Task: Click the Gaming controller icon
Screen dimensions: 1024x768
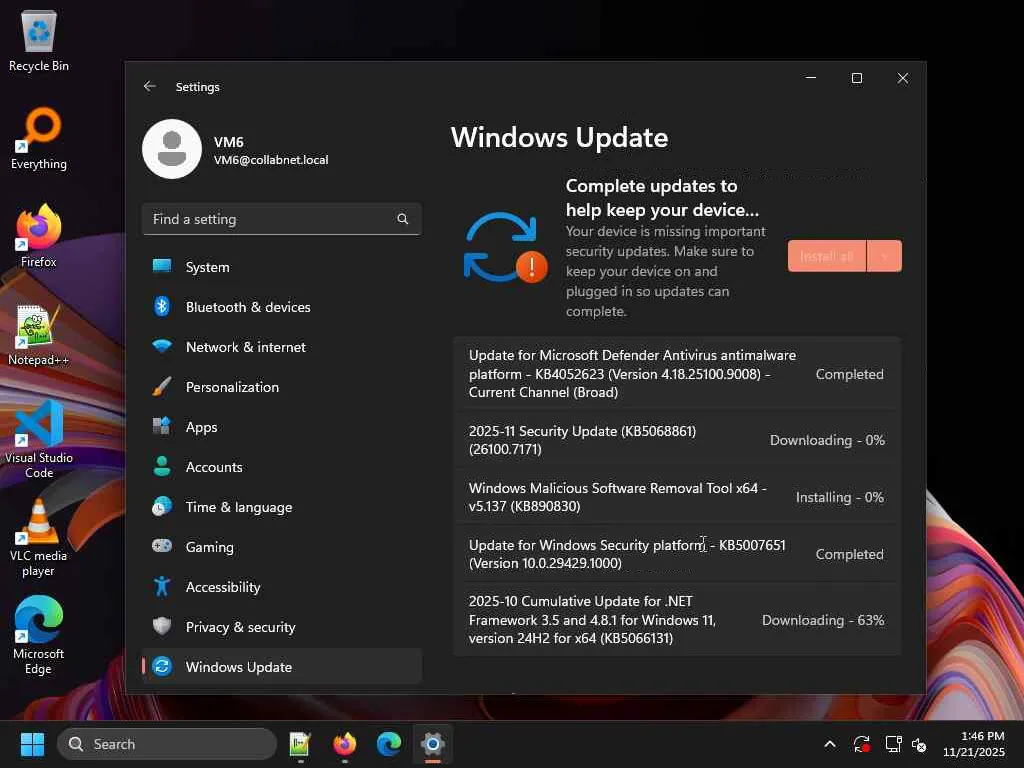Action: pyautogui.click(x=162, y=545)
